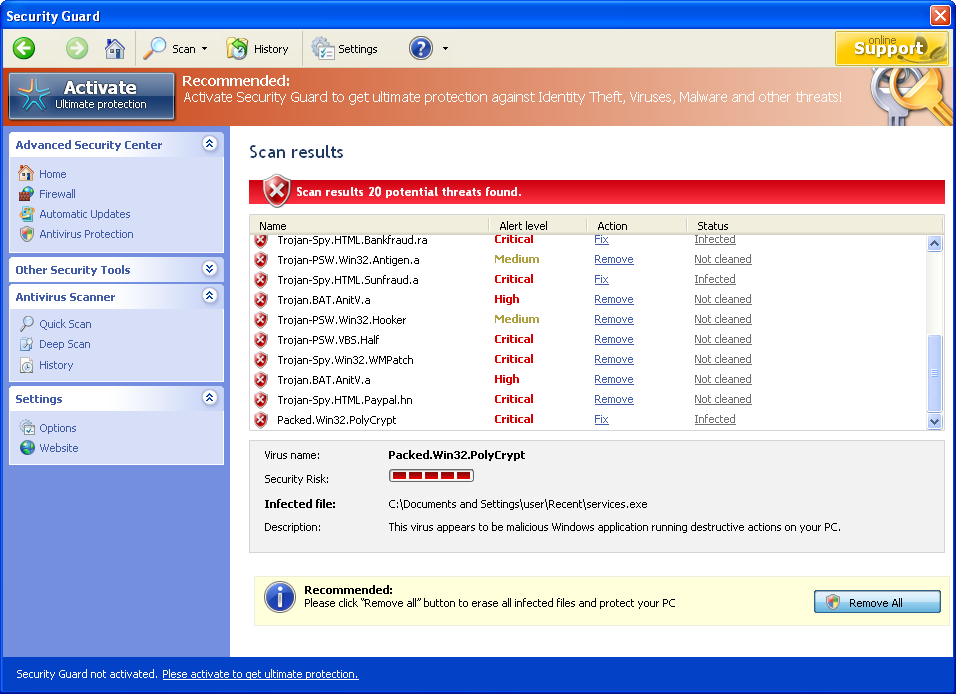Open the Scan dropdown arrow in toolbar

click(204, 49)
